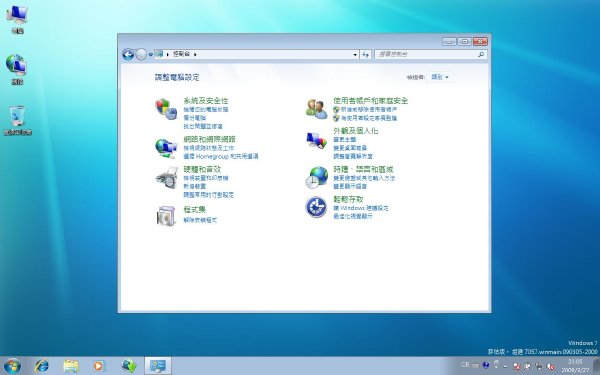Open the 變更主題 link

pos(344,140)
